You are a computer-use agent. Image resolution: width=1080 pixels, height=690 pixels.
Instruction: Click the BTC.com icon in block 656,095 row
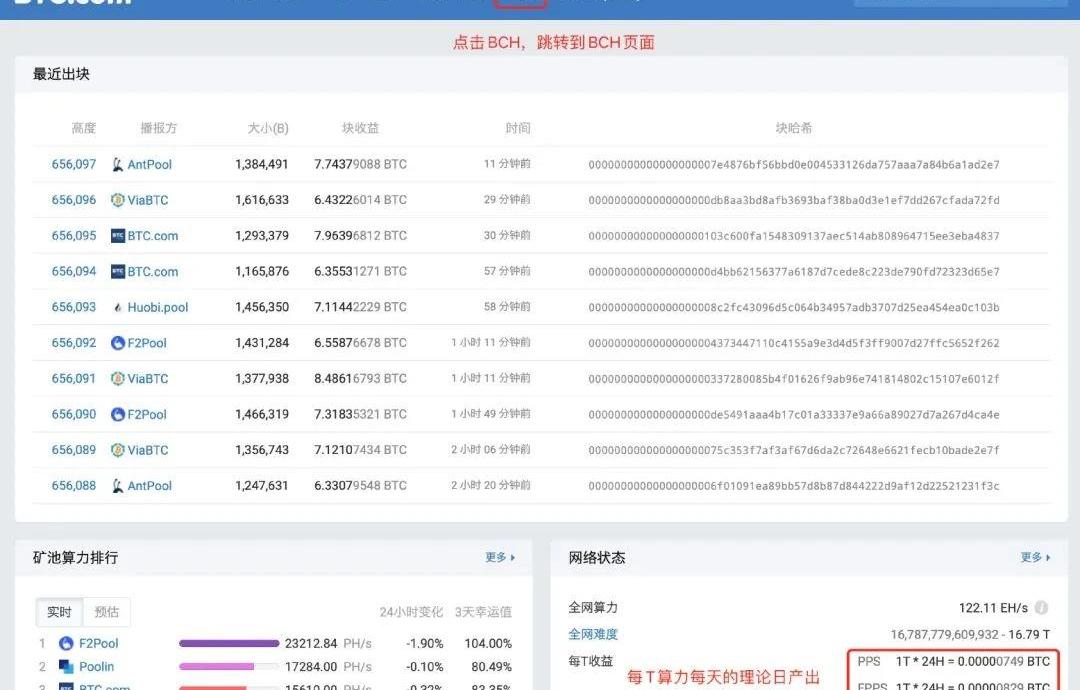[x=118, y=236]
